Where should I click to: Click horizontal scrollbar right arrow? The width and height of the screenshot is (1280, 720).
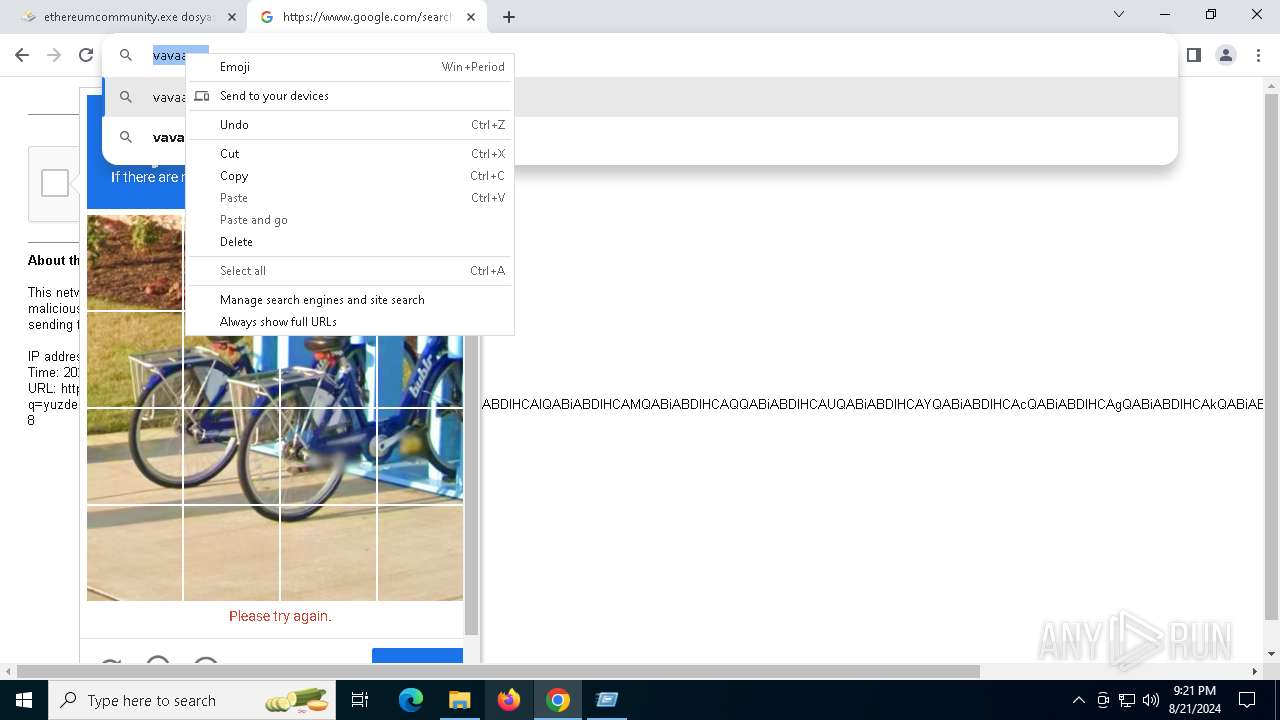(1254, 671)
